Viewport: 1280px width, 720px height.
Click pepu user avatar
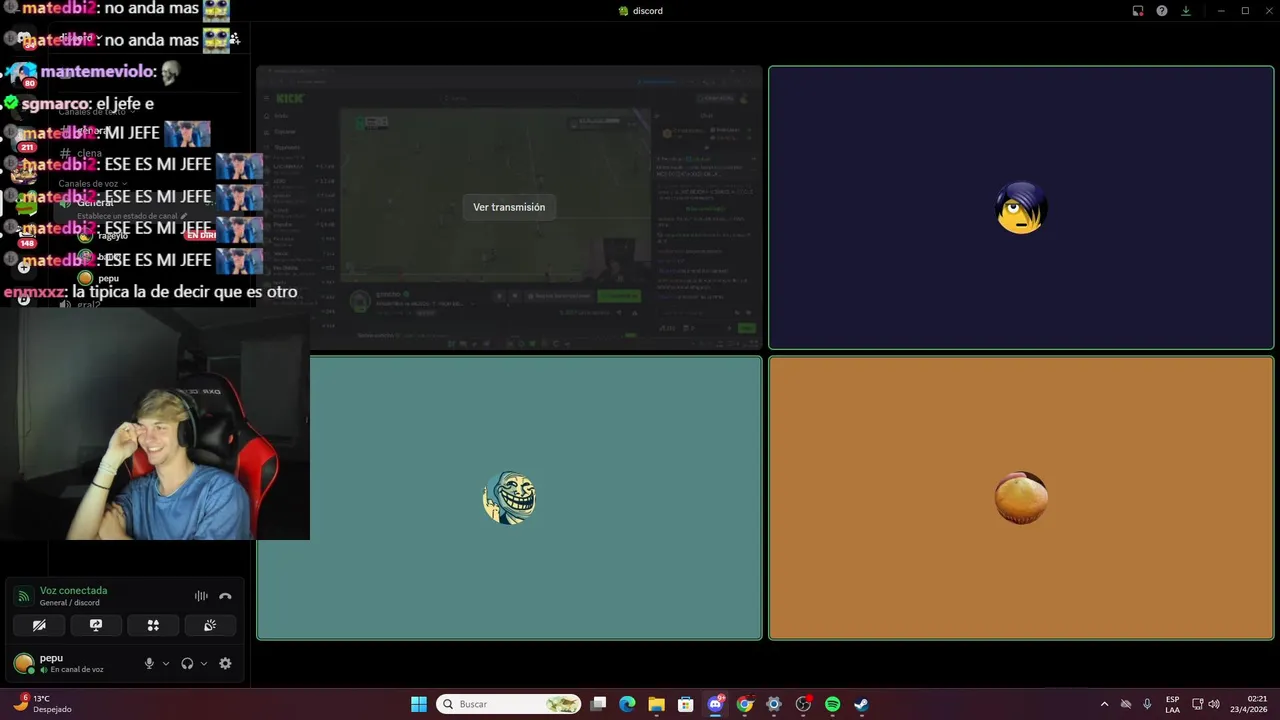point(23,663)
